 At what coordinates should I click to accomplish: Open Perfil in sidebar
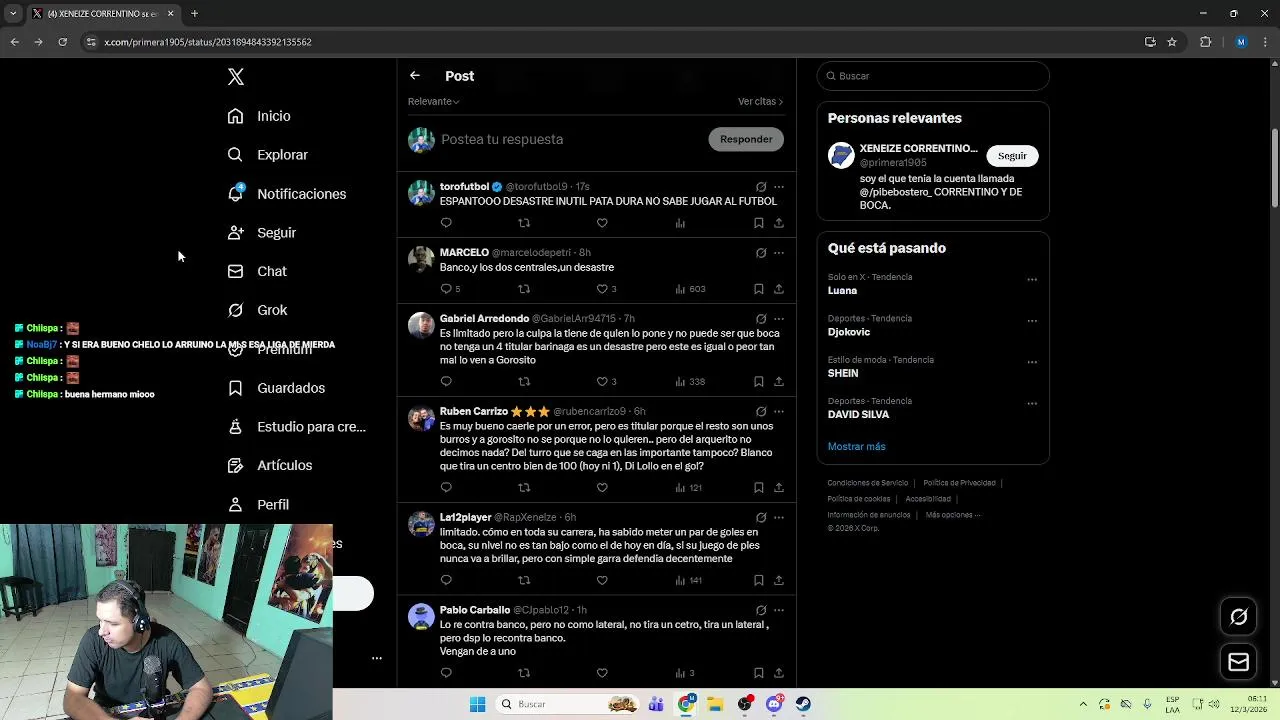tap(258, 505)
